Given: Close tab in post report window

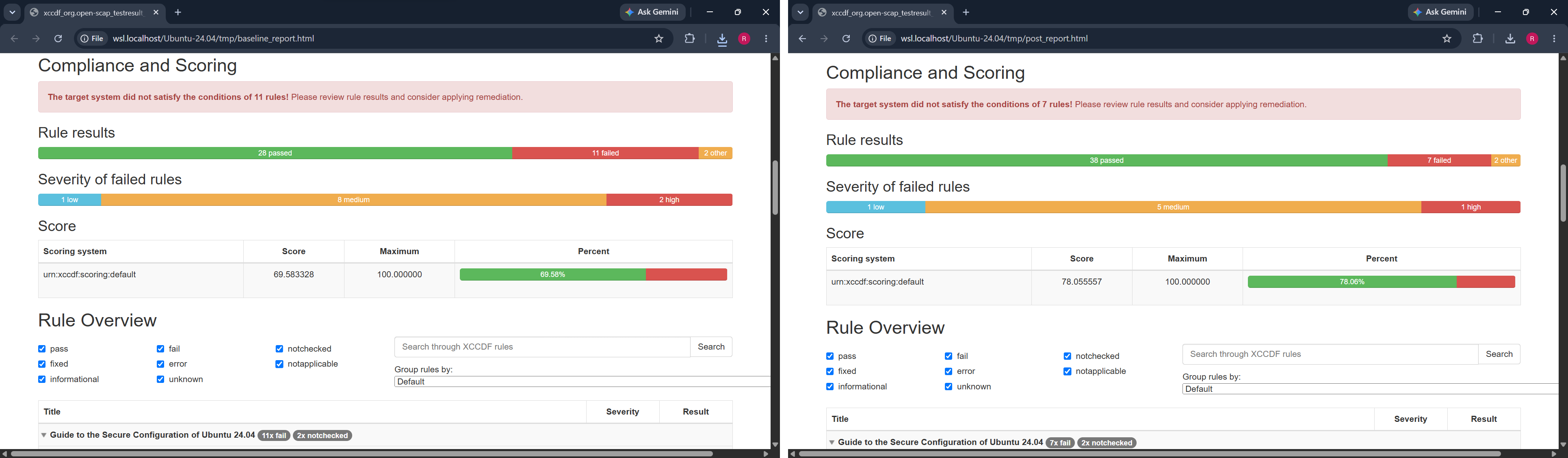Looking at the screenshot, I should coord(944,12).
